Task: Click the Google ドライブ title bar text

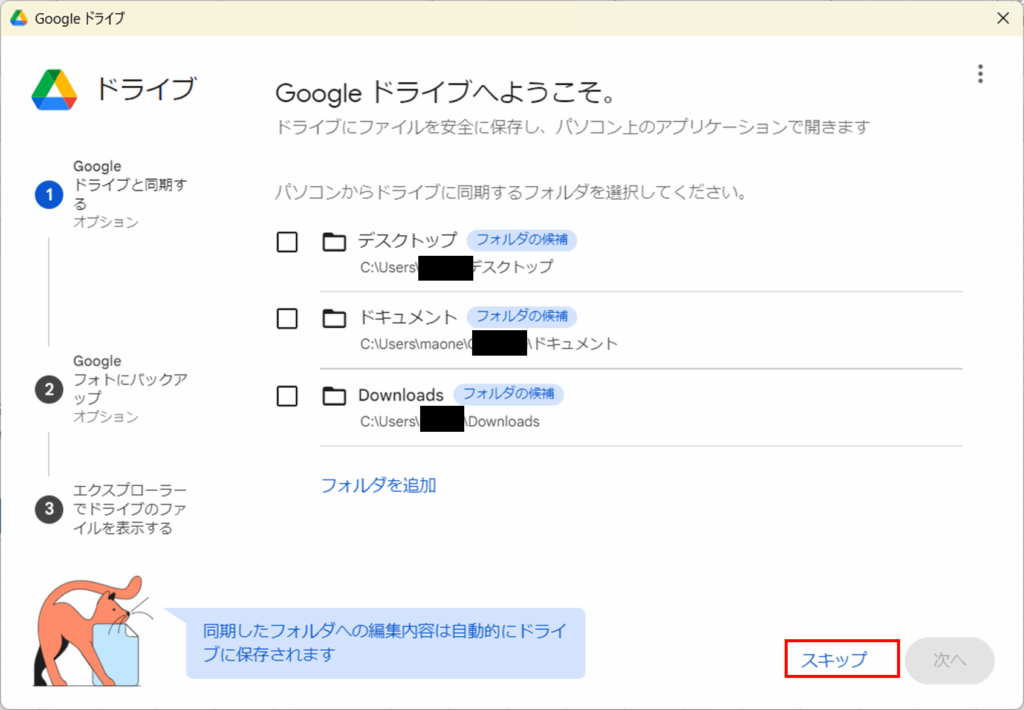Action: (80, 18)
